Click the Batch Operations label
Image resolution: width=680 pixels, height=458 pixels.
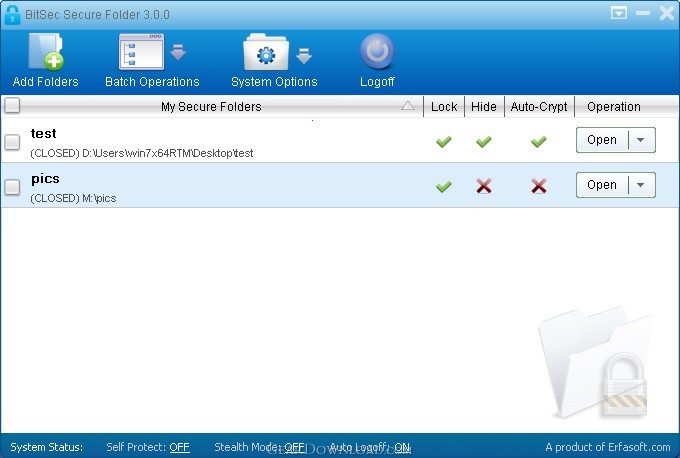click(x=152, y=82)
